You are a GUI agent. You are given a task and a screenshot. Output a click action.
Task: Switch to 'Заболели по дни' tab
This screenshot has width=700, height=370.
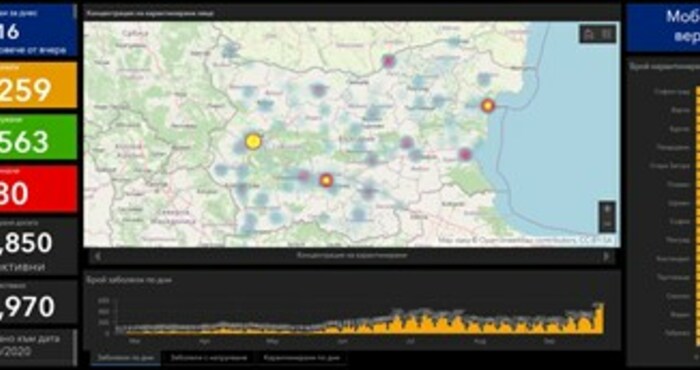click(126, 358)
